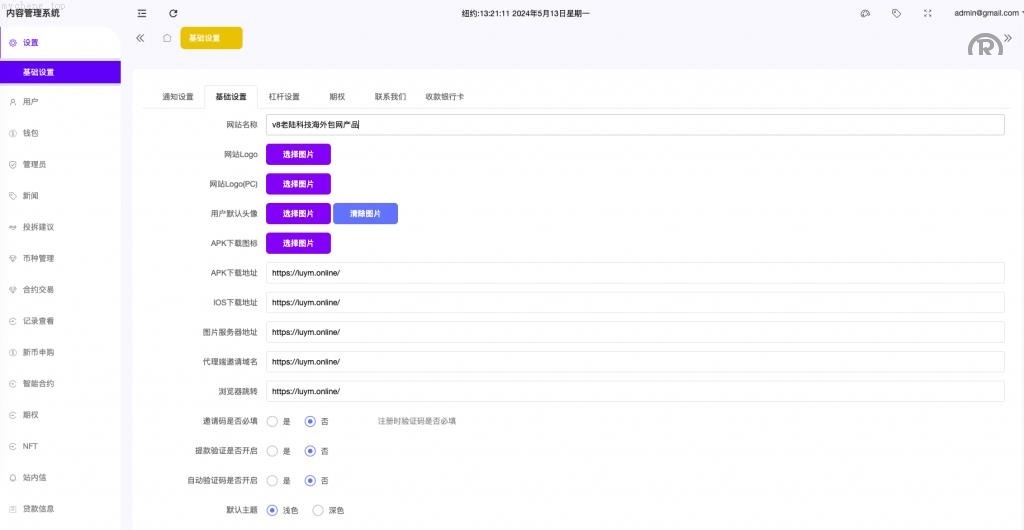Select 浅色 as the default theme
This screenshot has height=530, width=1024.
click(x=272, y=510)
